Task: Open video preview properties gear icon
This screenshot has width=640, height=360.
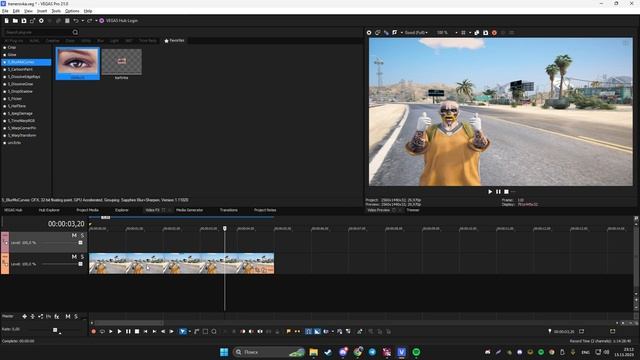Action: [369, 33]
